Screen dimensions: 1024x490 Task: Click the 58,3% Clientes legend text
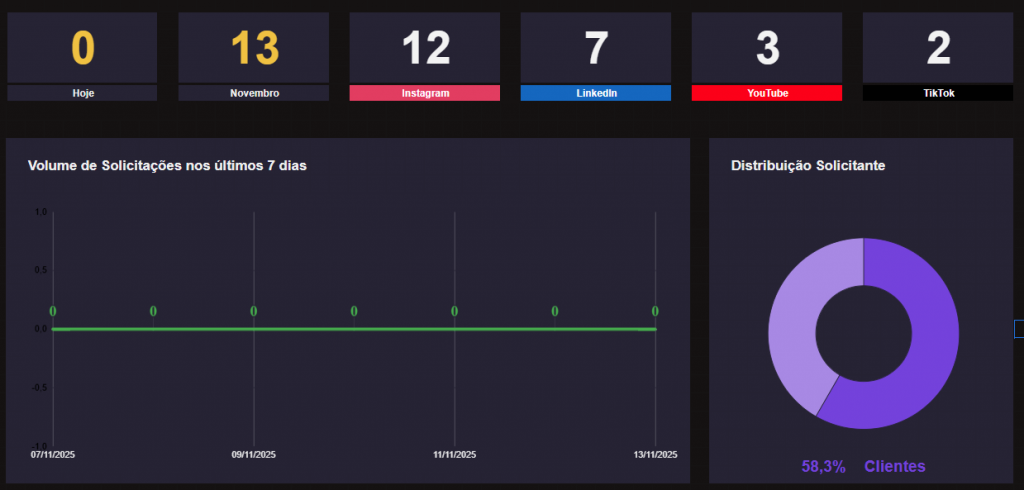pos(863,466)
